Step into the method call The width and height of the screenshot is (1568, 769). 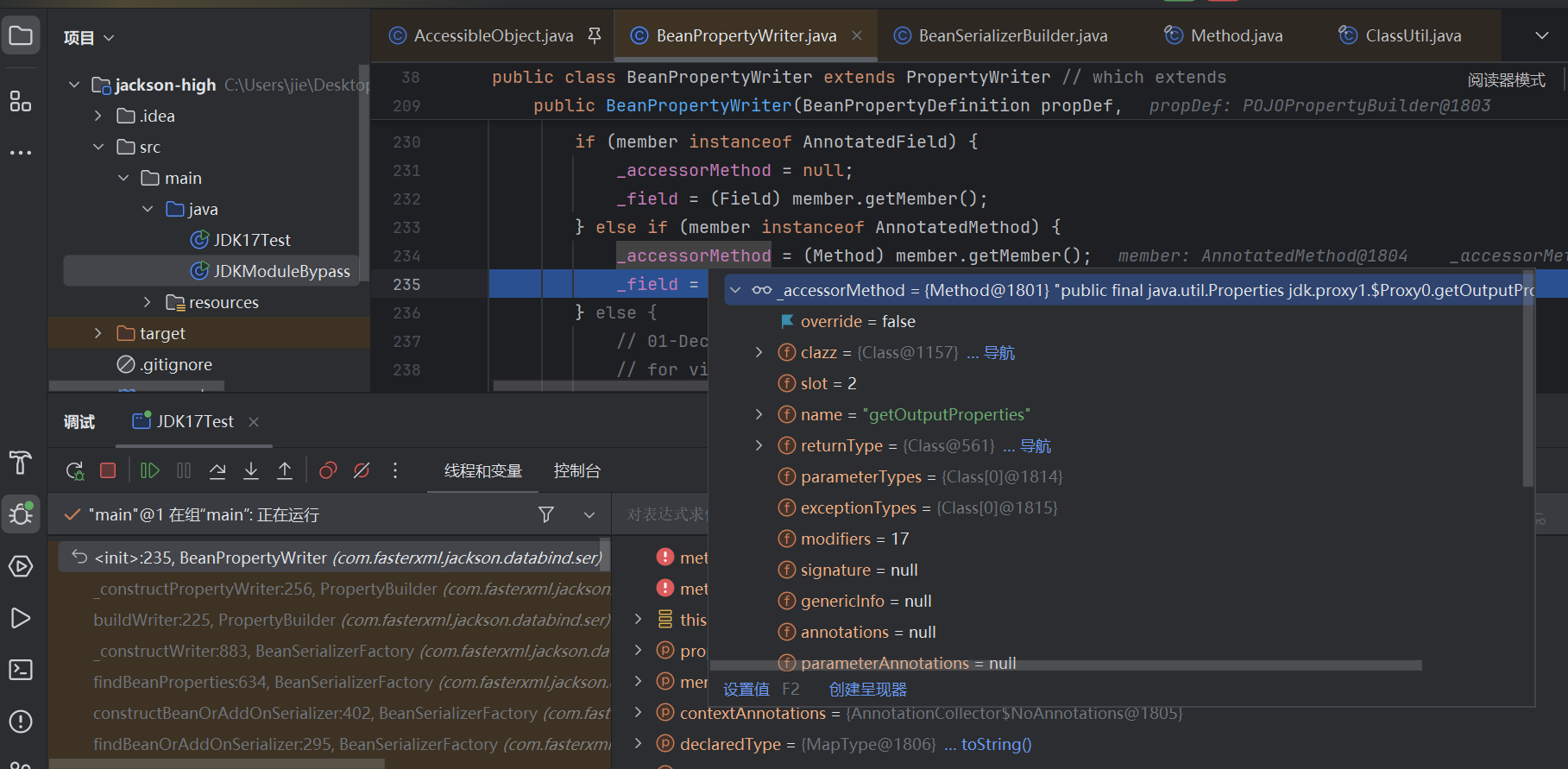click(251, 470)
